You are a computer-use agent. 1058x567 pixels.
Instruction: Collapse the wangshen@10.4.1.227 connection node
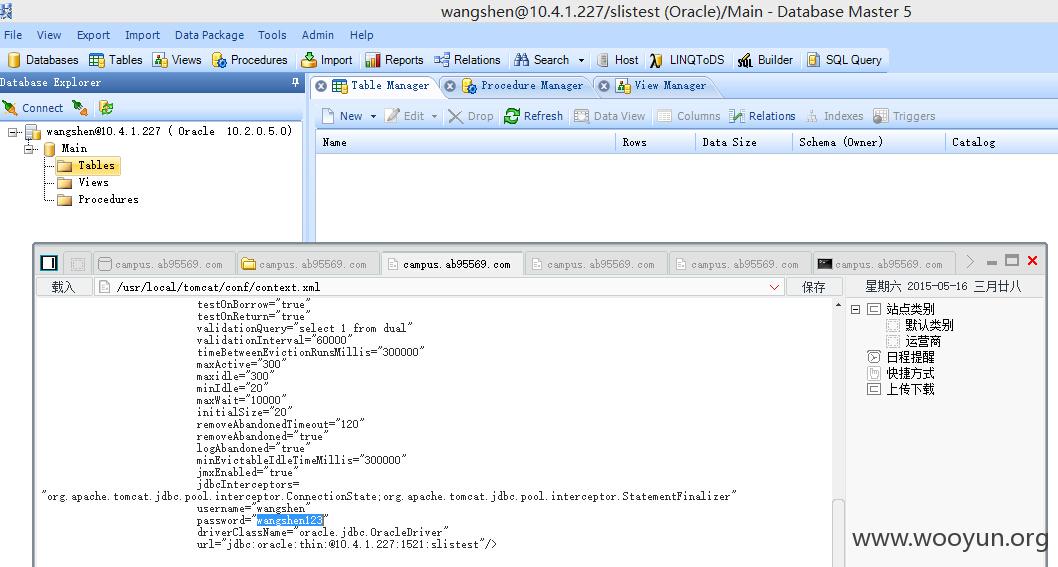tap(12, 132)
